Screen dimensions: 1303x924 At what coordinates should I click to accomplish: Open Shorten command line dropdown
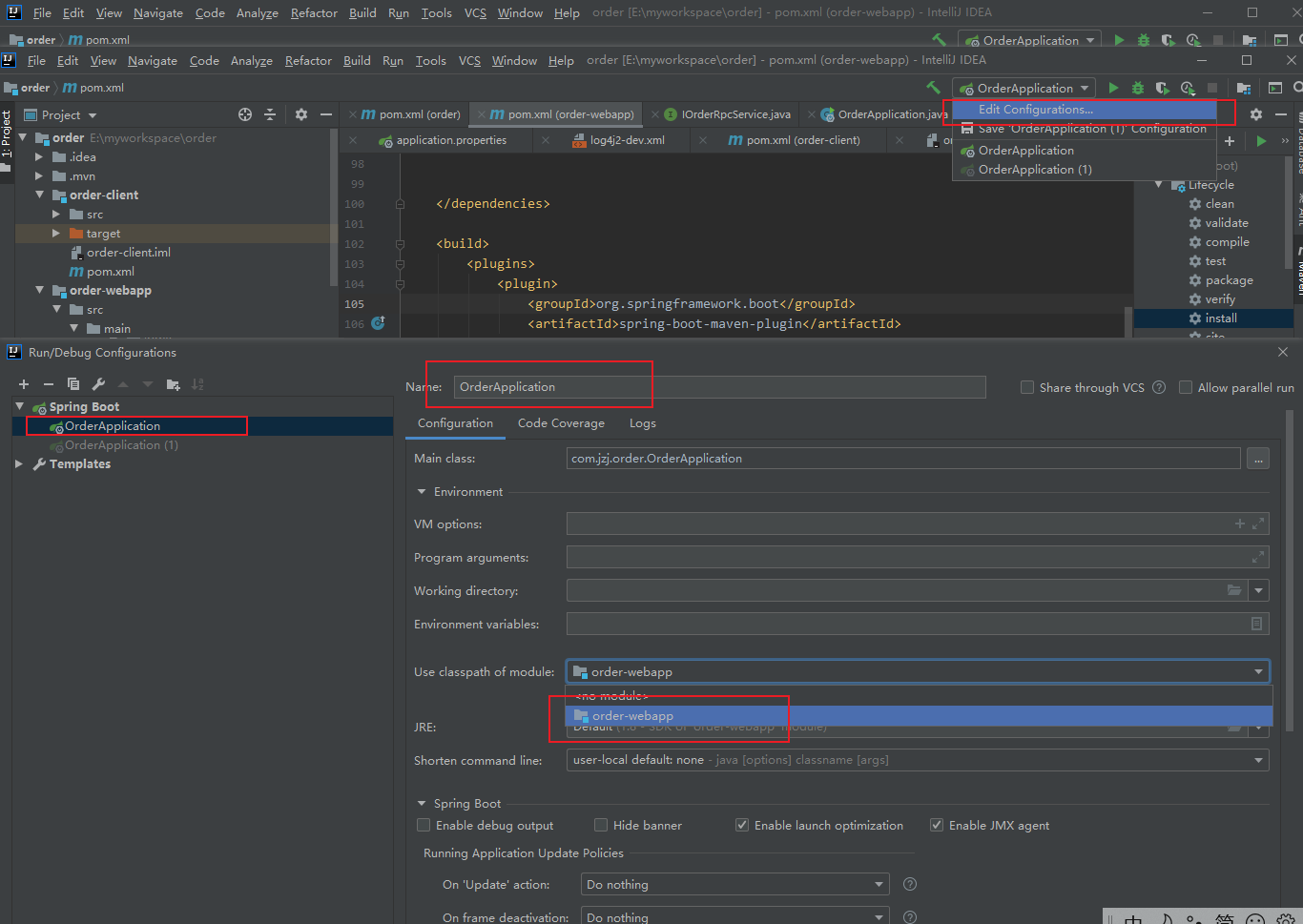[918, 760]
